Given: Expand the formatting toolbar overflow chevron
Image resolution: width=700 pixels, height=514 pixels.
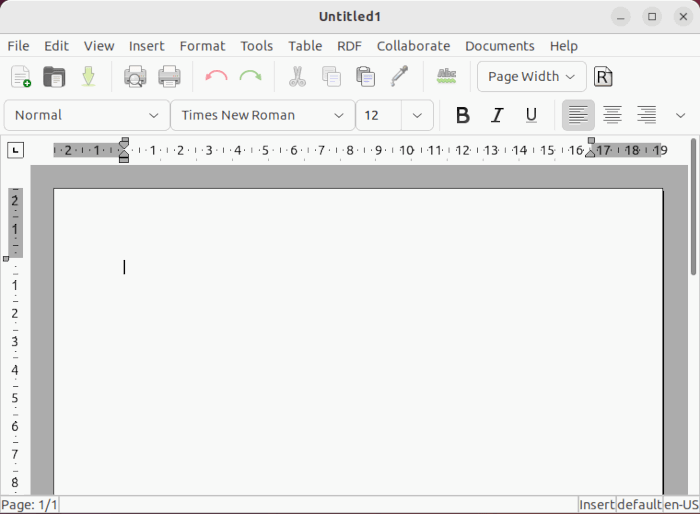Looking at the screenshot, I should pos(680,116).
